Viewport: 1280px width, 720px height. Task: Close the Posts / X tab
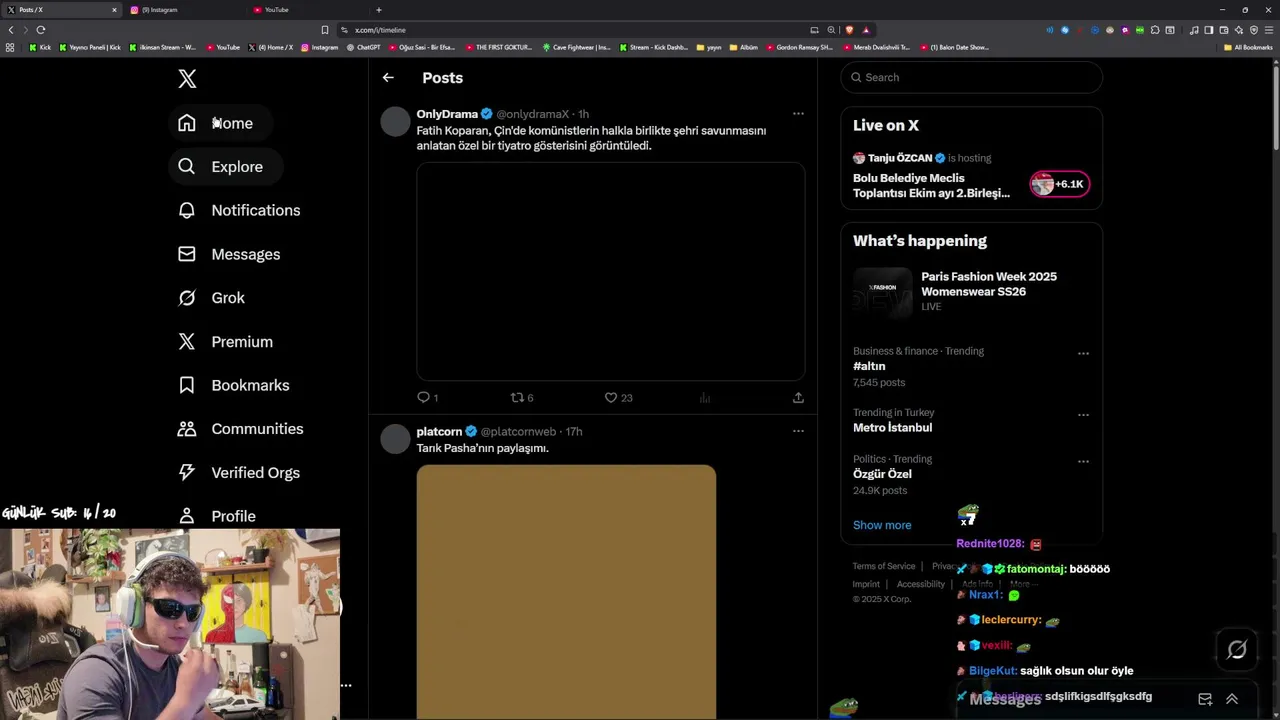click(x=114, y=10)
